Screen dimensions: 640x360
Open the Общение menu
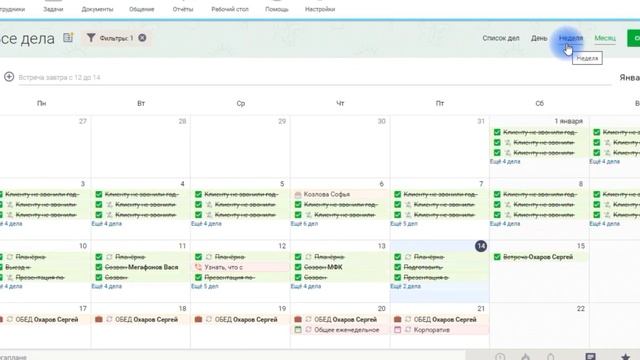point(142,9)
